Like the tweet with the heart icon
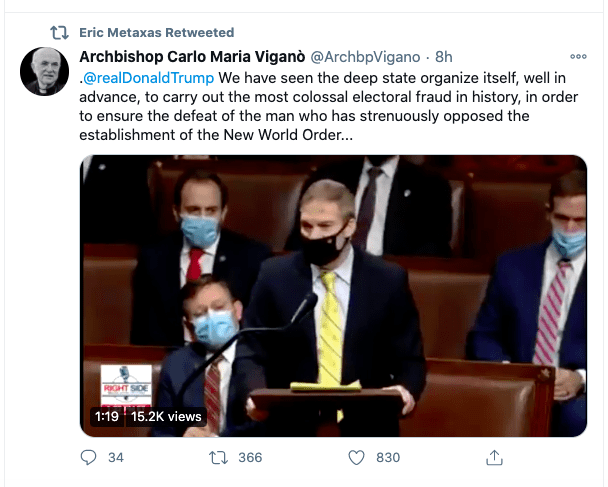The image size is (608, 487). point(357,457)
